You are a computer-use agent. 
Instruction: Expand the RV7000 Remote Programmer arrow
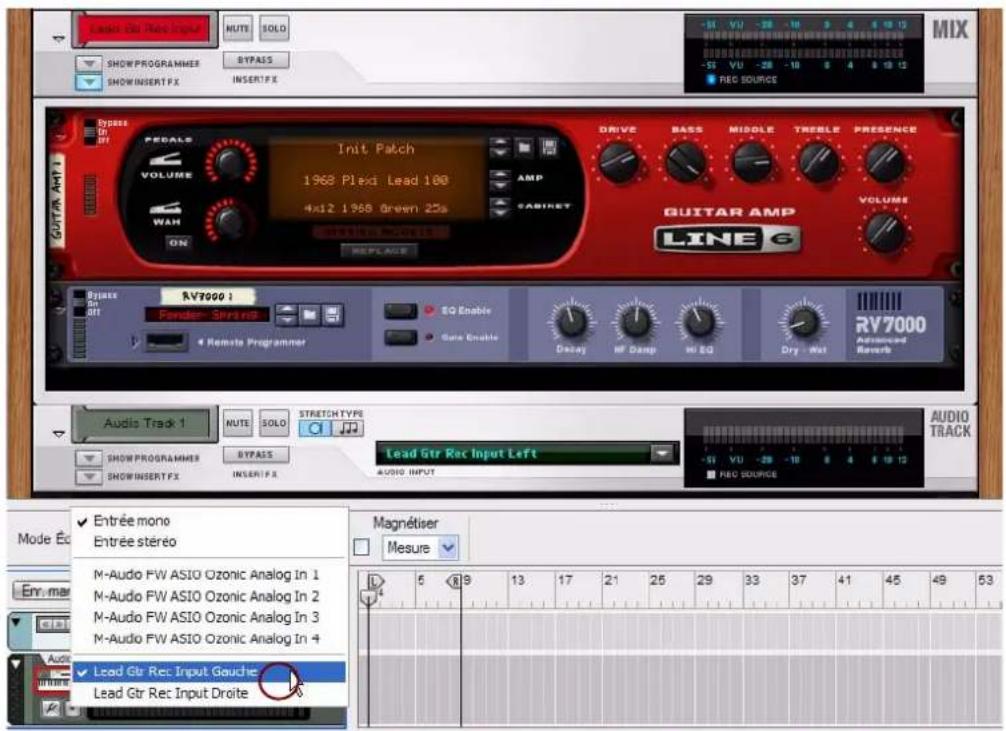pyautogui.click(x=135, y=343)
